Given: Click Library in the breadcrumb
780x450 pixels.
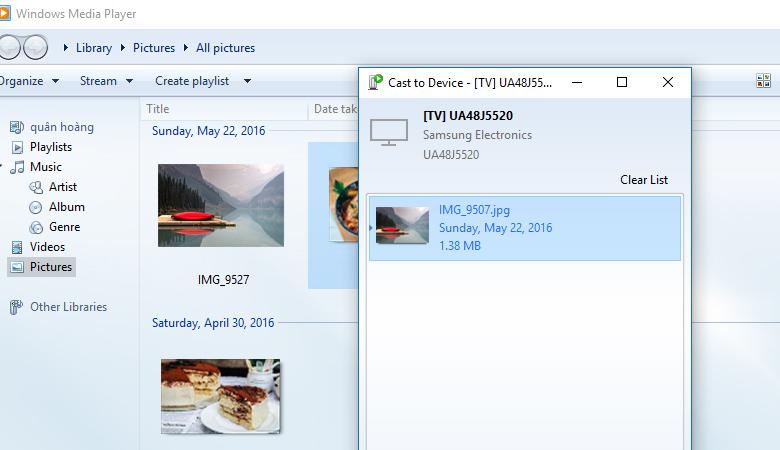Looking at the screenshot, I should click(94, 48).
